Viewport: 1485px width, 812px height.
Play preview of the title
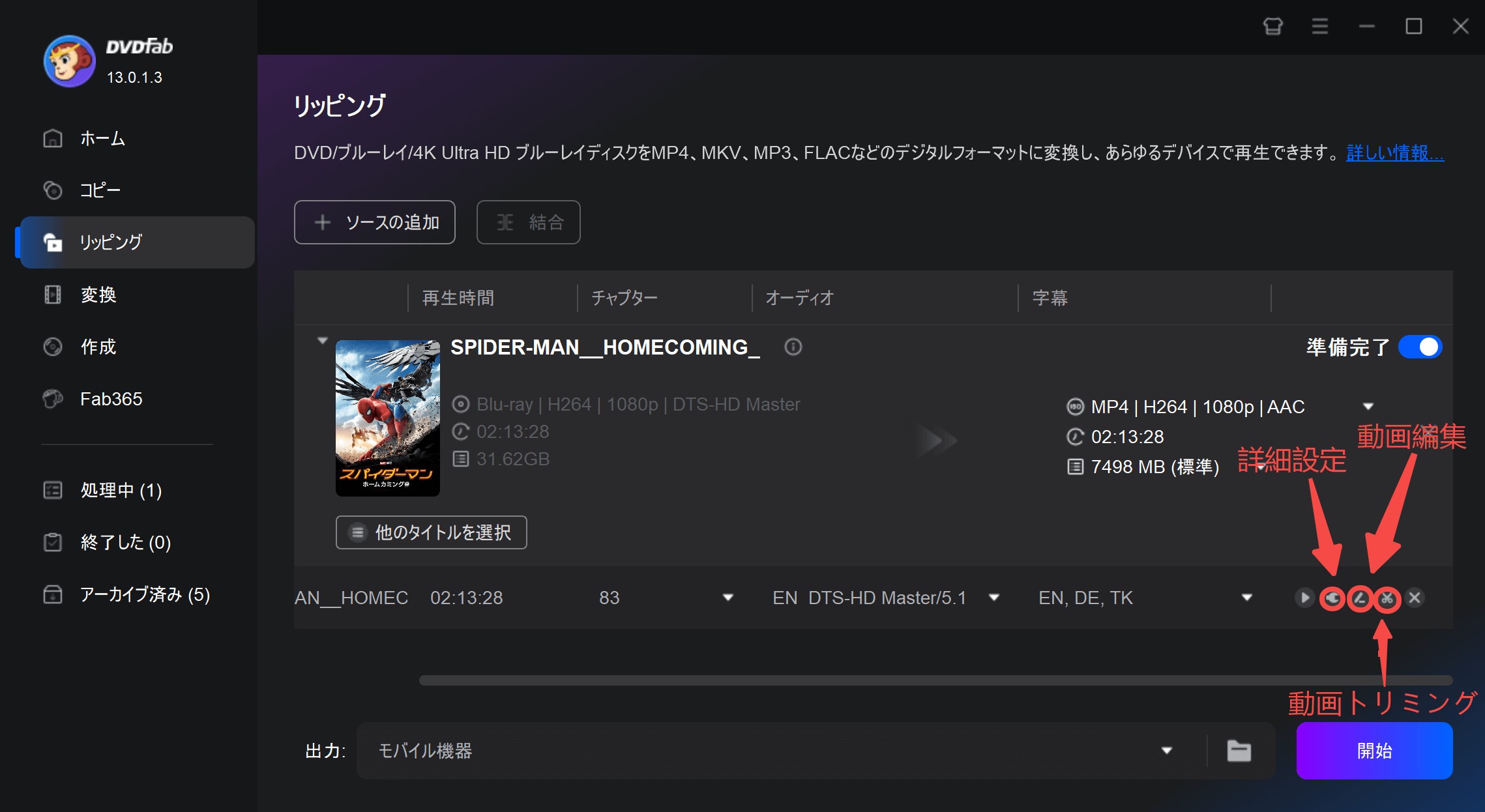tap(1305, 598)
